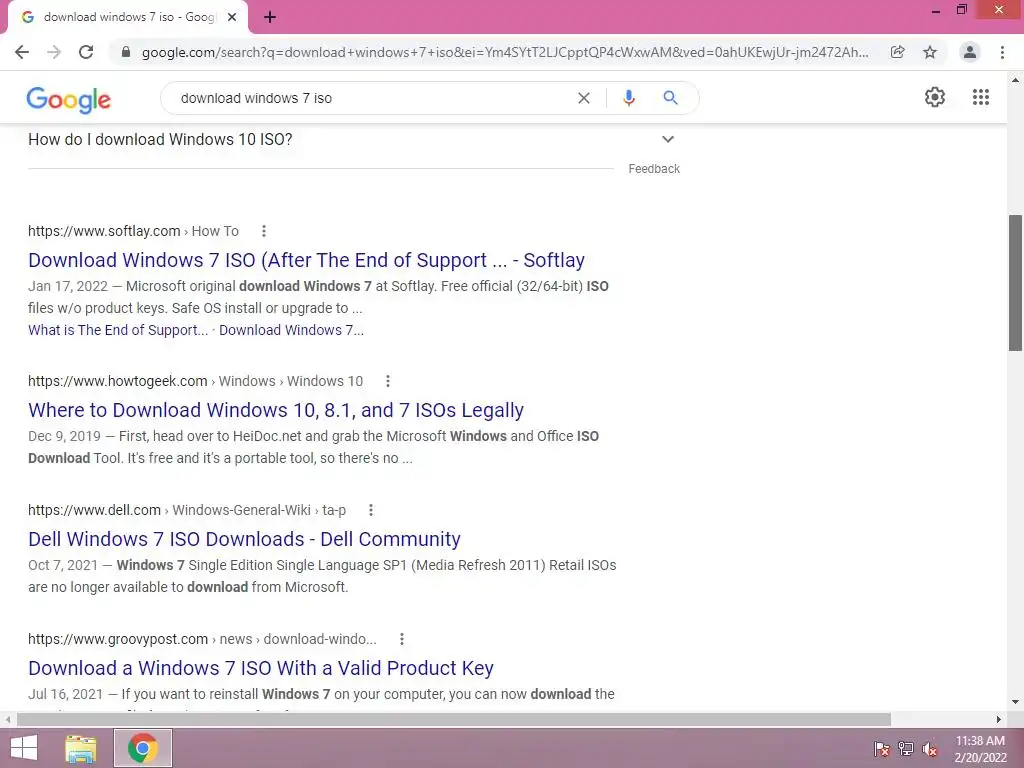Screen dimensions: 1024x768
Task: Click the Chrome taskbar icon
Action: pyautogui.click(x=143, y=748)
